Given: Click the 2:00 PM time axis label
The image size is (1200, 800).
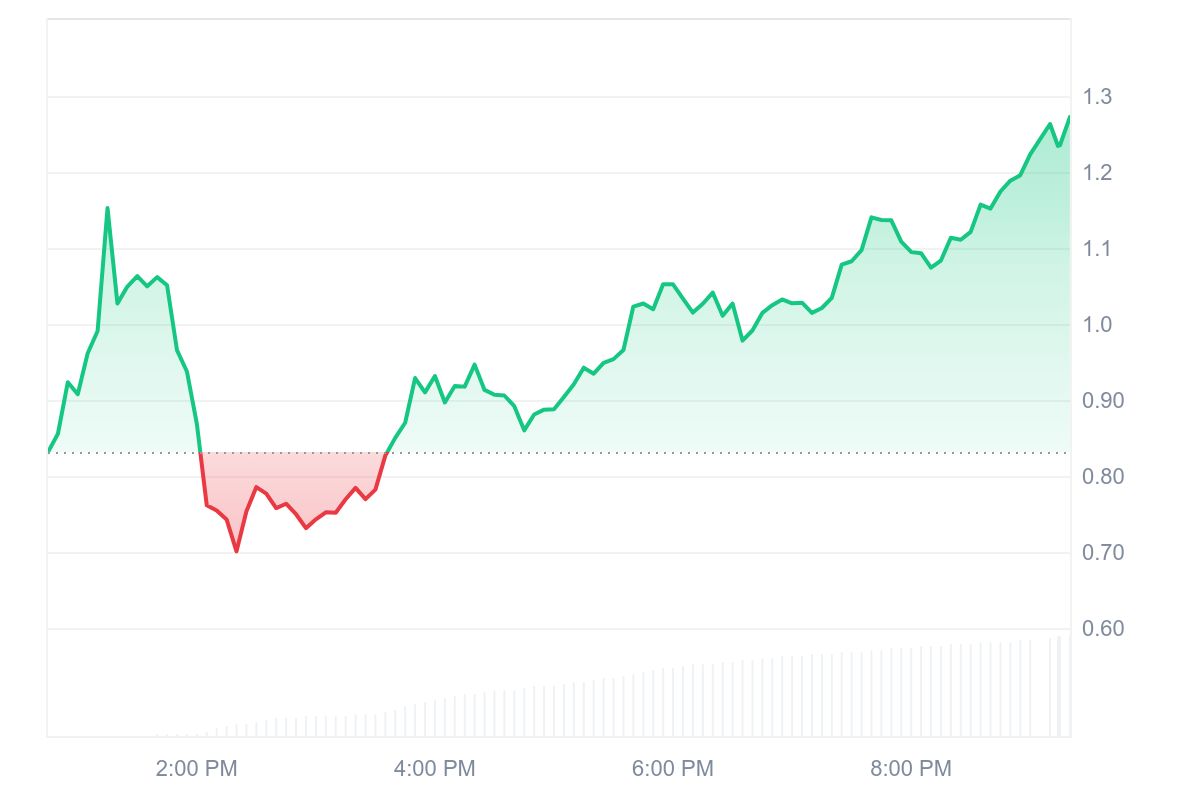Looking at the screenshot, I should (196, 769).
